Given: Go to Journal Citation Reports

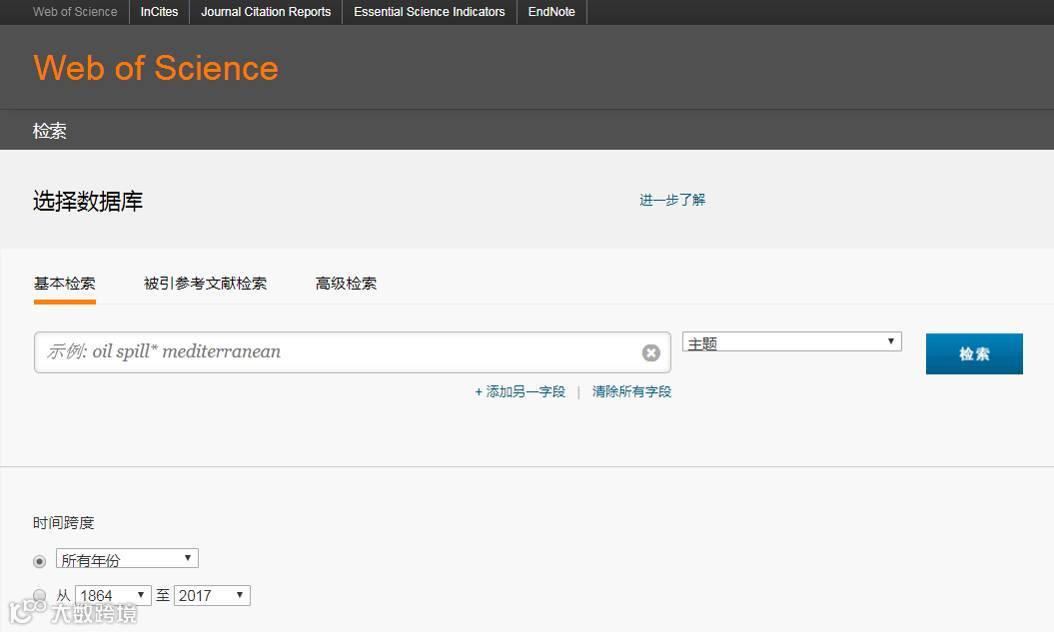Looking at the screenshot, I should (x=266, y=11).
